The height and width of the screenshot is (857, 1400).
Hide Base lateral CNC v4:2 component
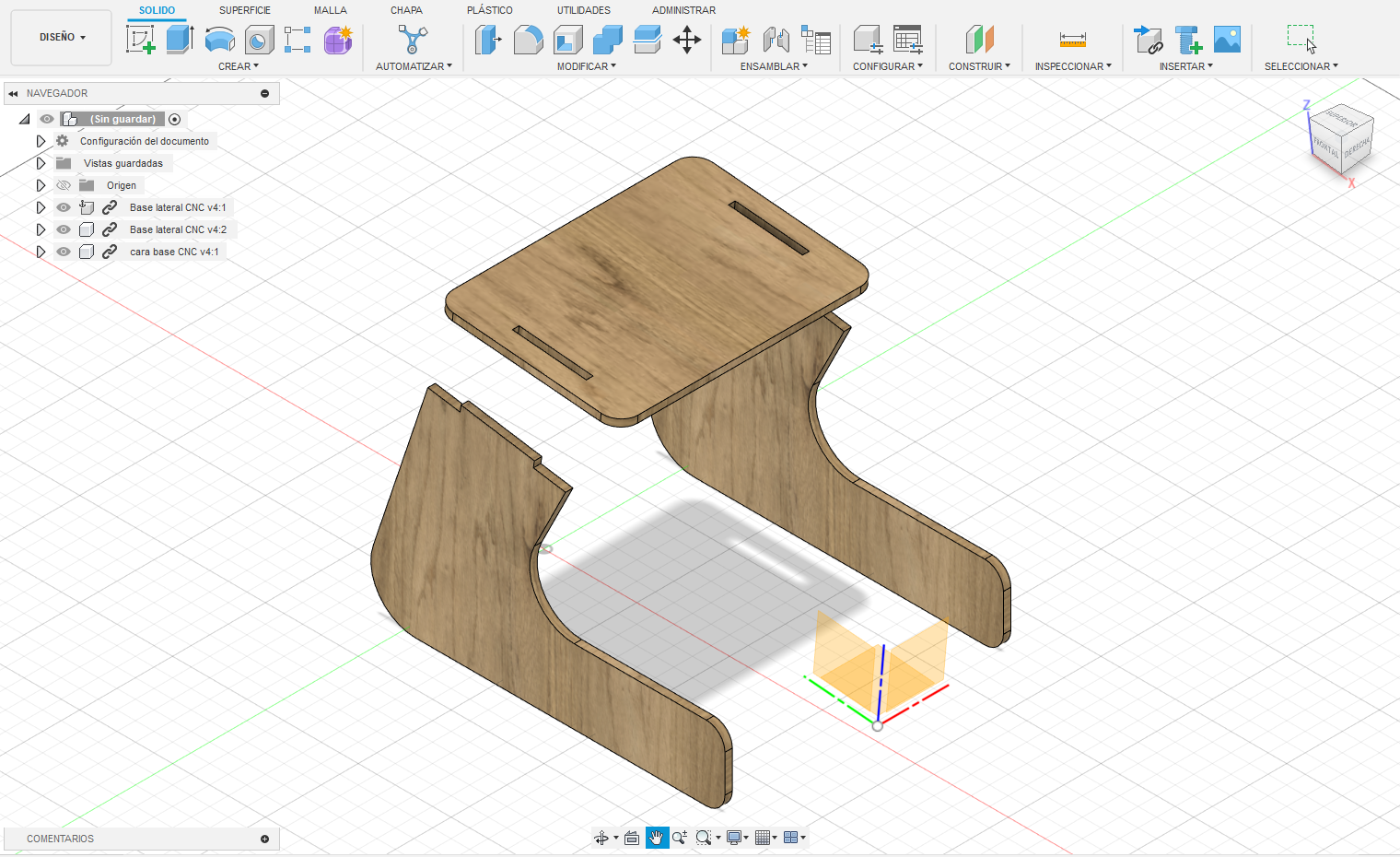pos(64,229)
